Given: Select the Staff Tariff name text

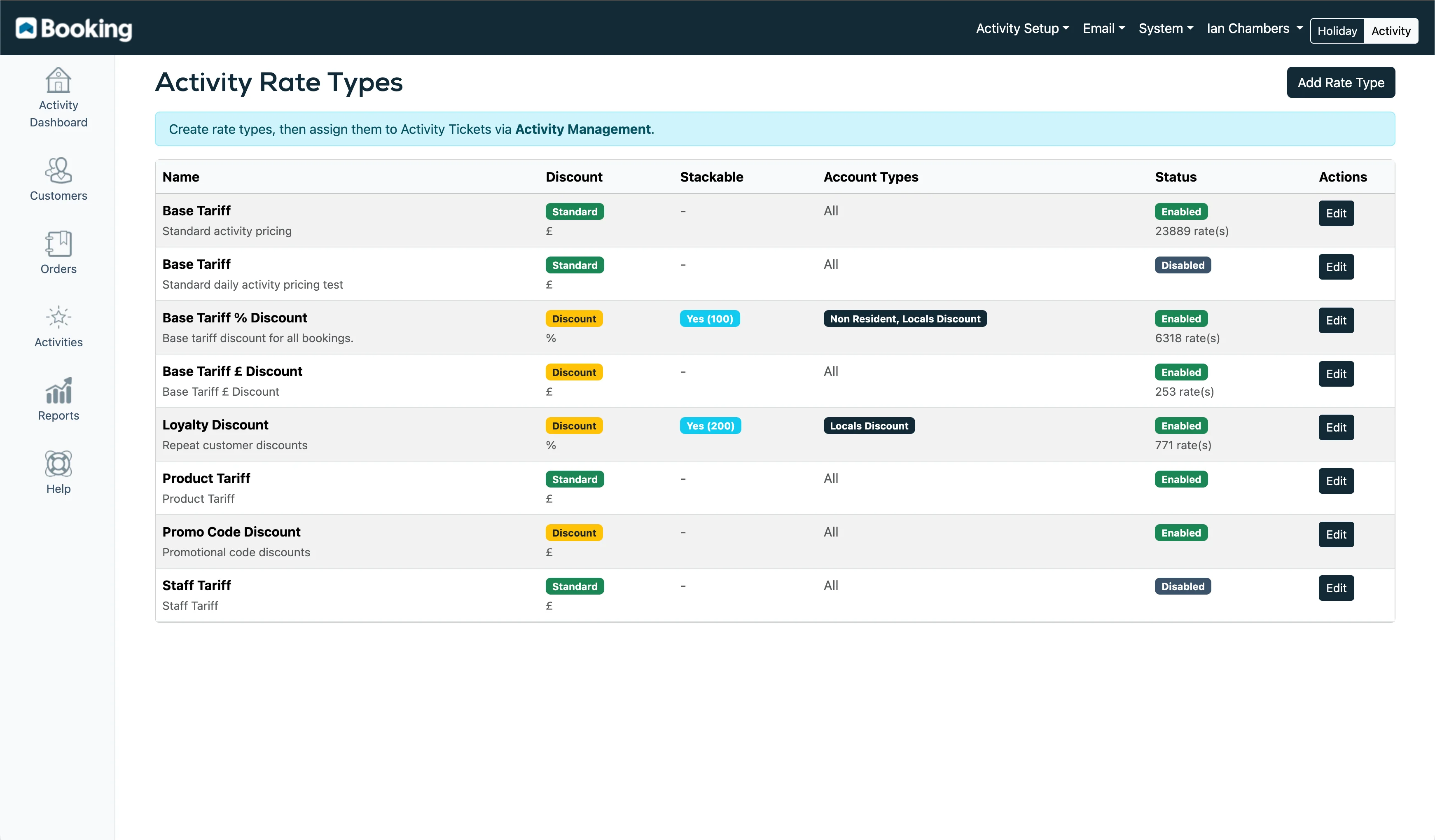Looking at the screenshot, I should (x=196, y=585).
